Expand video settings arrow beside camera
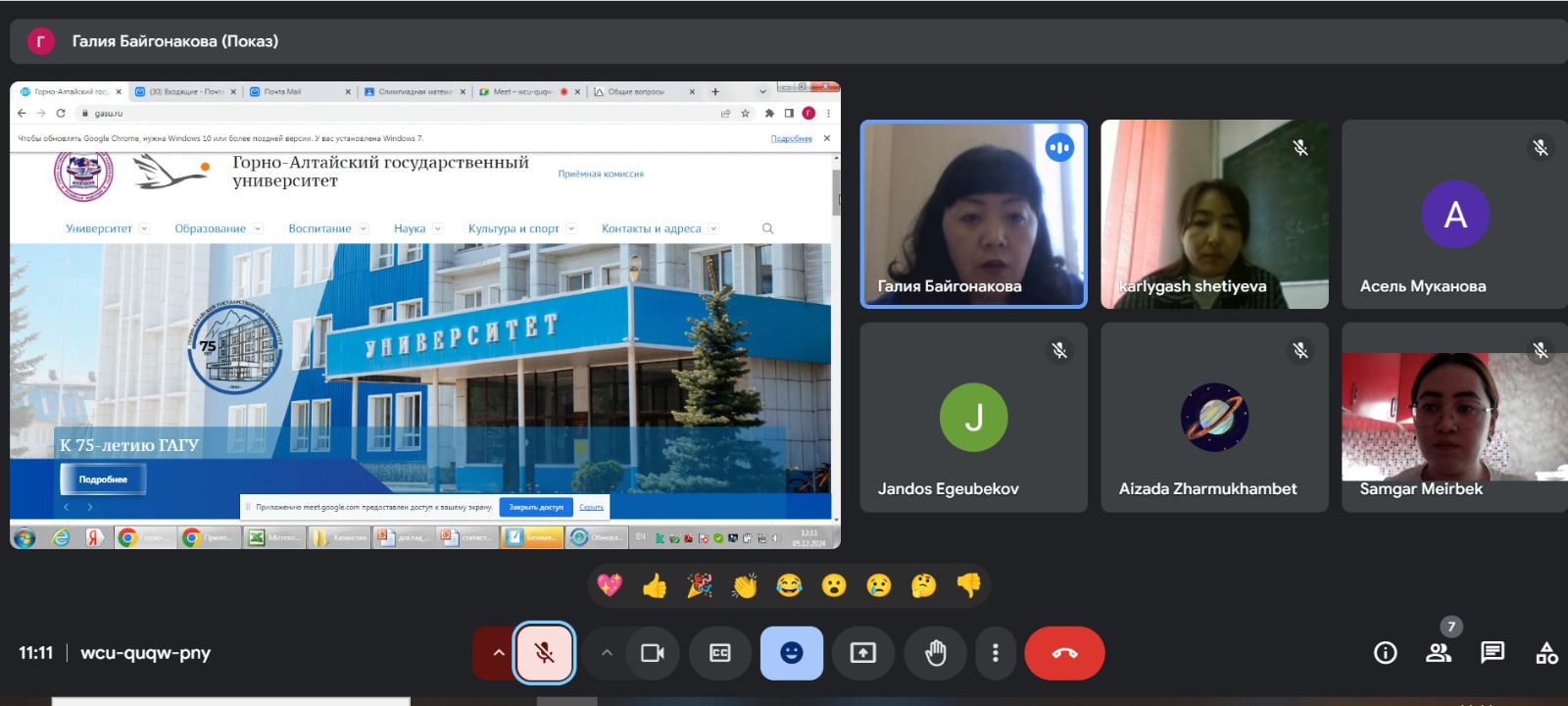Viewport: 1568px width, 706px height. pyautogui.click(x=607, y=653)
